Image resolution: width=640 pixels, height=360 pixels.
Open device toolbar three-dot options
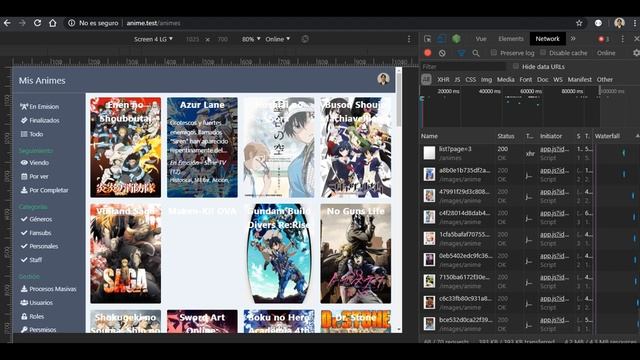click(x=409, y=39)
